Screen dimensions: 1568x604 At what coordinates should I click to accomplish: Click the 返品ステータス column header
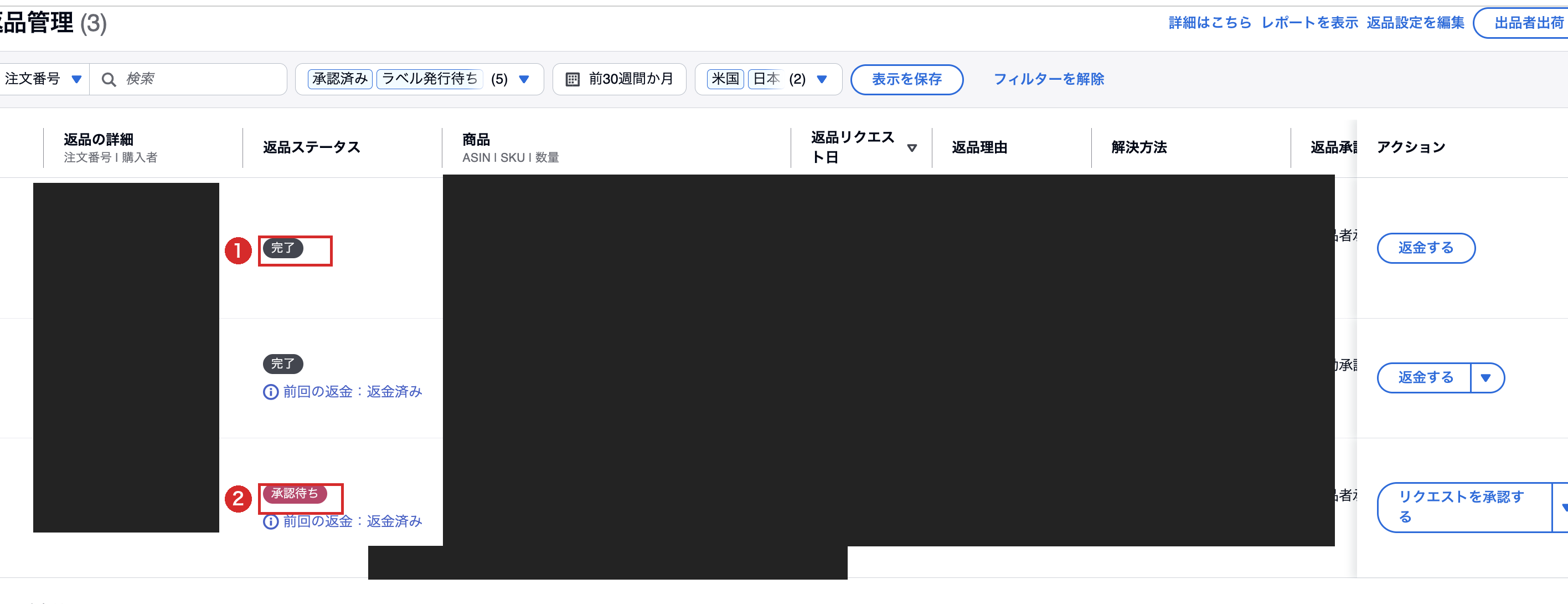(x=311, y=147)
